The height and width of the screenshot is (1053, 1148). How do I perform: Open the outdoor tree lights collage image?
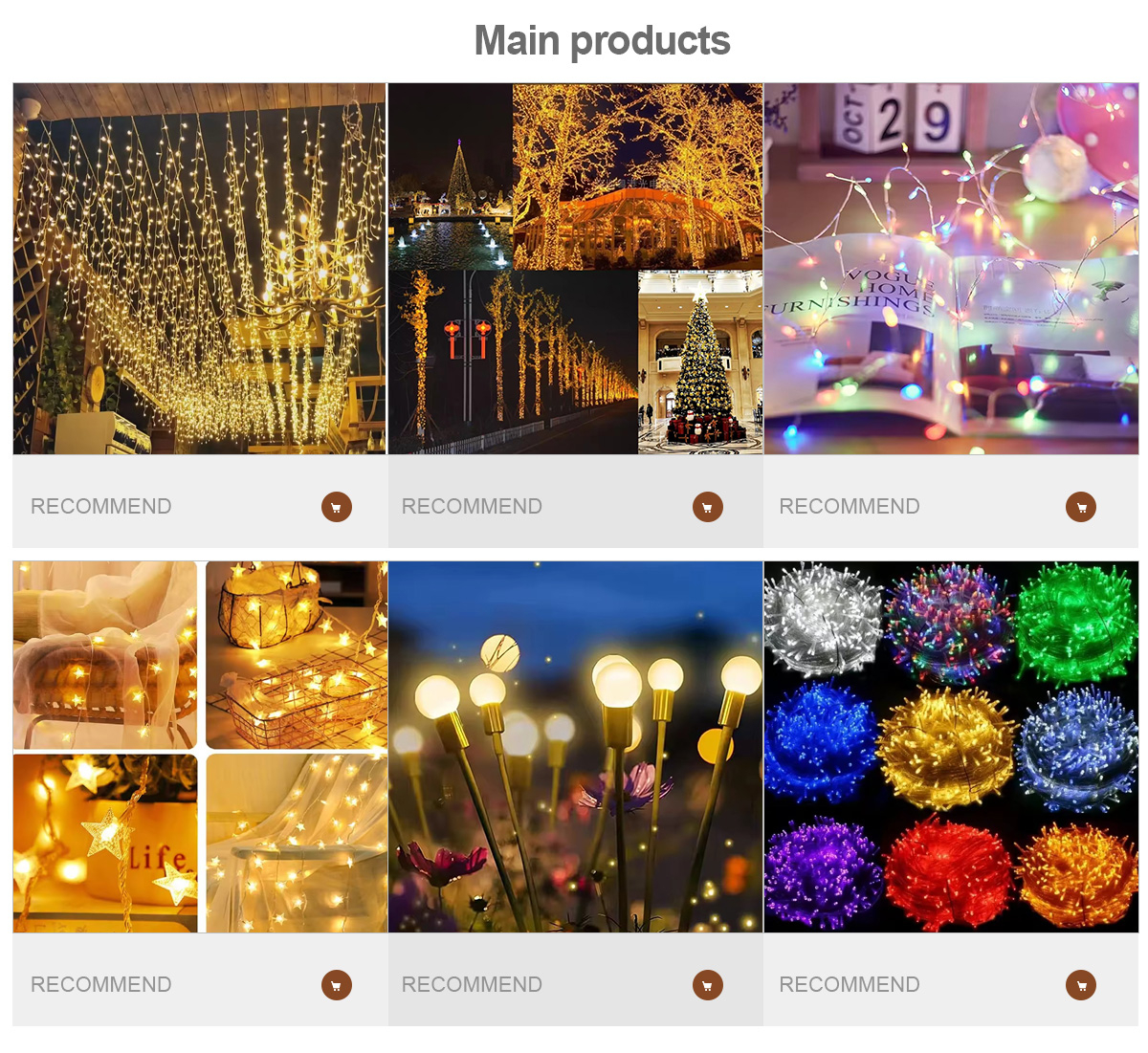[x=575, y=269]
